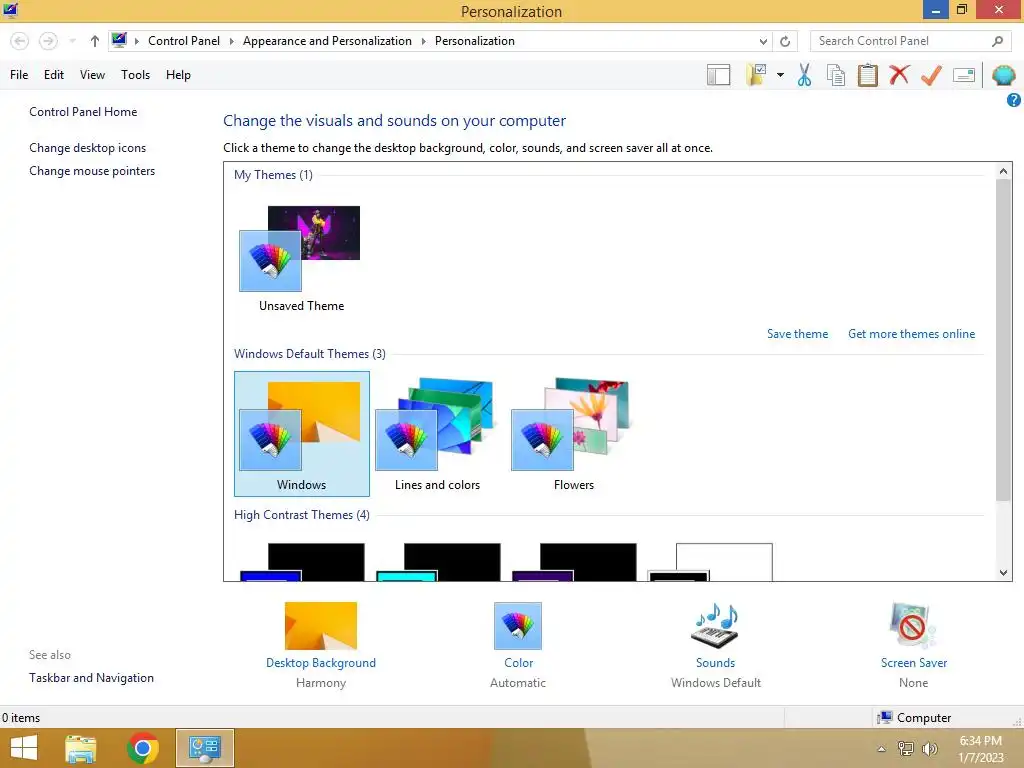The height and width of the screenshot is (768, 1024).
Task: Select the white high contrast theme
Action: 711,562
